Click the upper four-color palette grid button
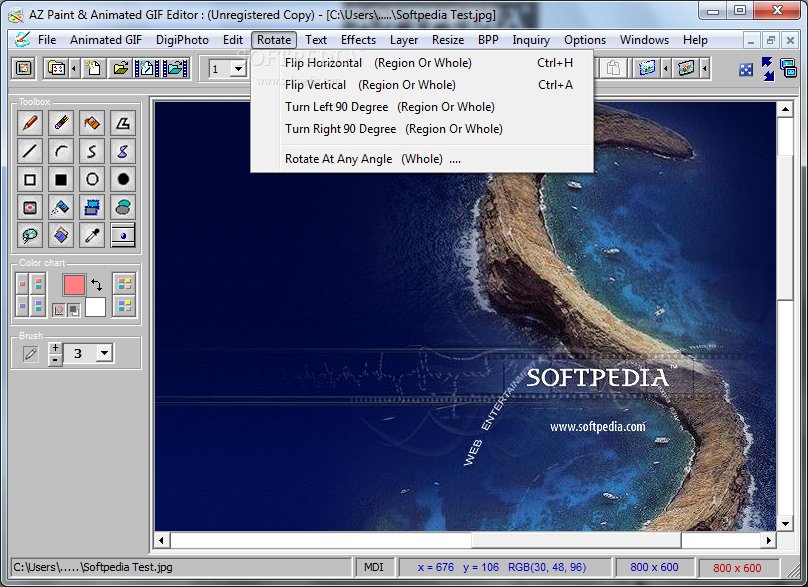Screen dimensions: 808x587 tap(124, 283)
